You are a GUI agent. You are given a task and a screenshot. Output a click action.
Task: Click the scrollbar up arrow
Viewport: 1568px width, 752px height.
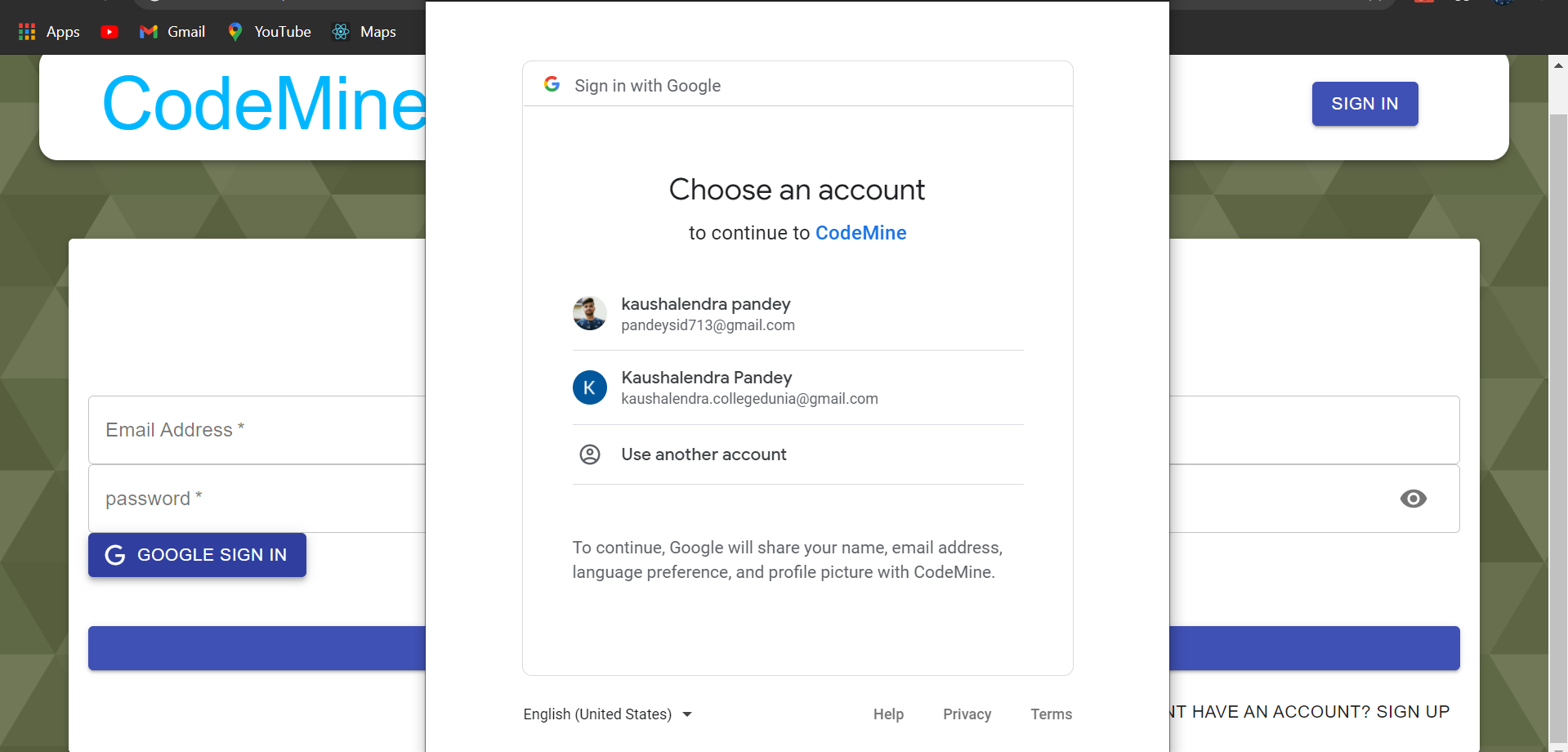(x=1557, y=65)
